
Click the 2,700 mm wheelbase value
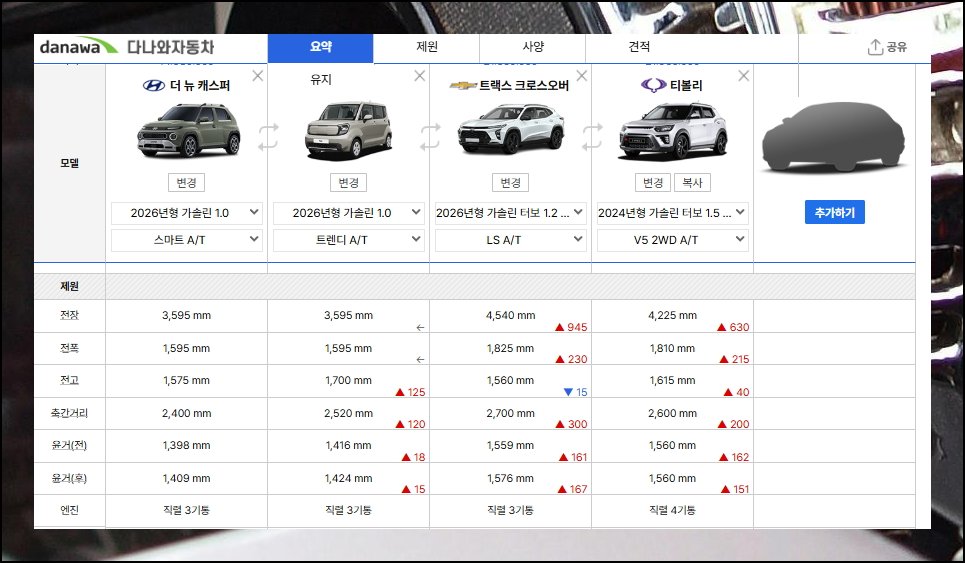click(x=510, y=413)
